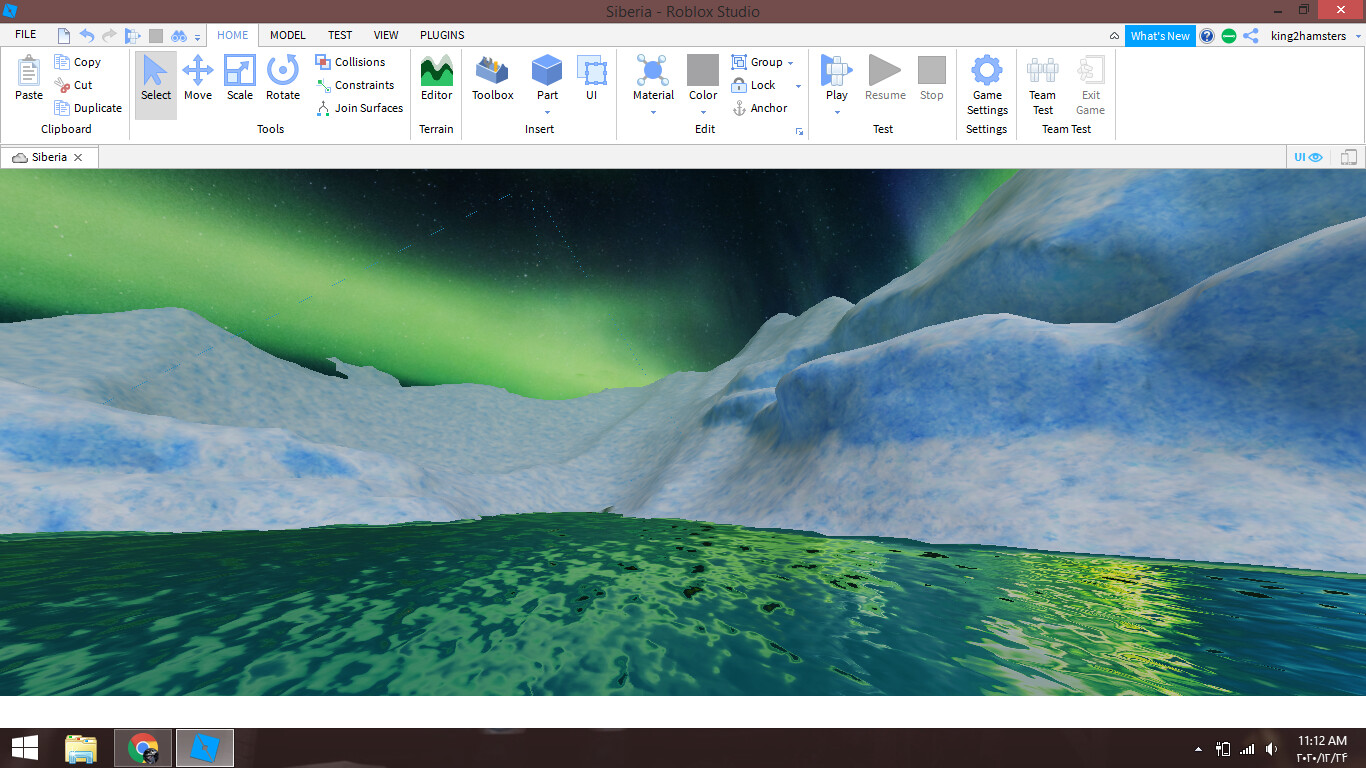
Task: Open the Toolbox panel
Action: [492, 78]
